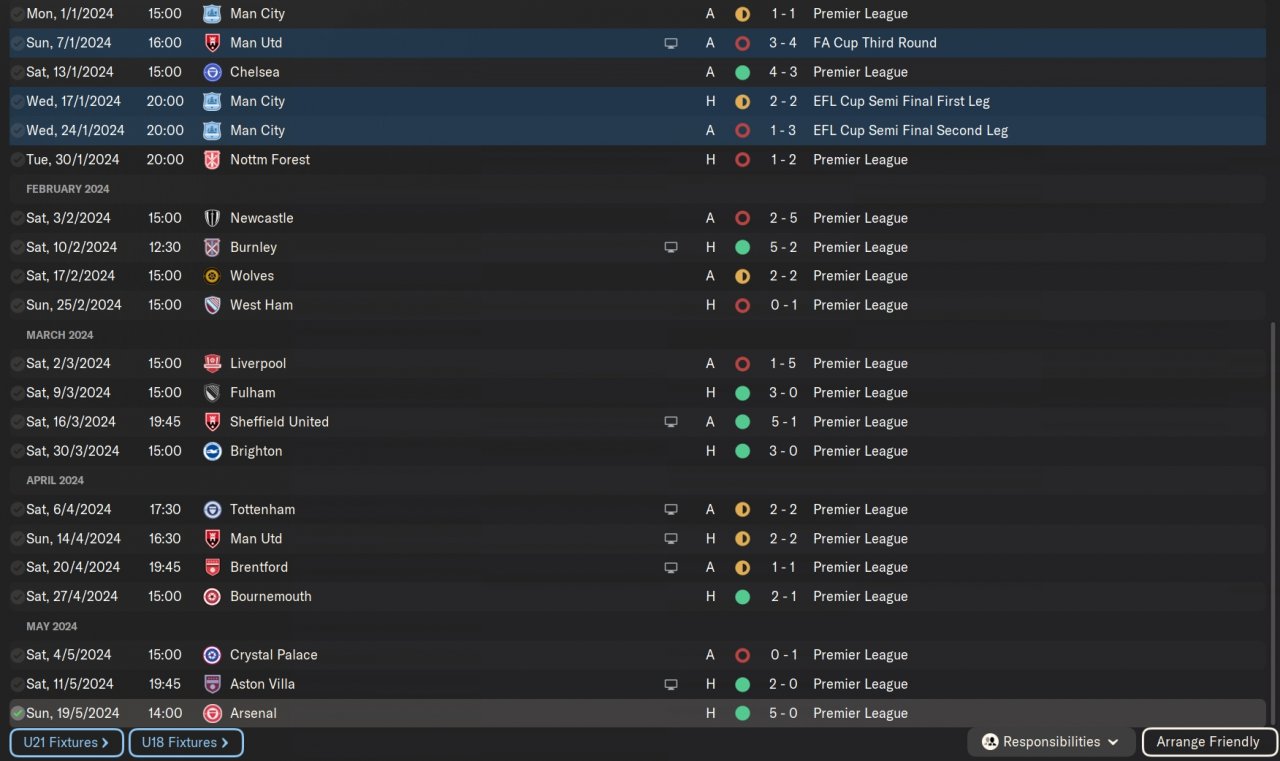Image resolution: width=1280 pixels, height=761 pixels.
Task: Click the green win indicator on Aston Villa row
Action: pyautogui.click(x=742, y=684)
